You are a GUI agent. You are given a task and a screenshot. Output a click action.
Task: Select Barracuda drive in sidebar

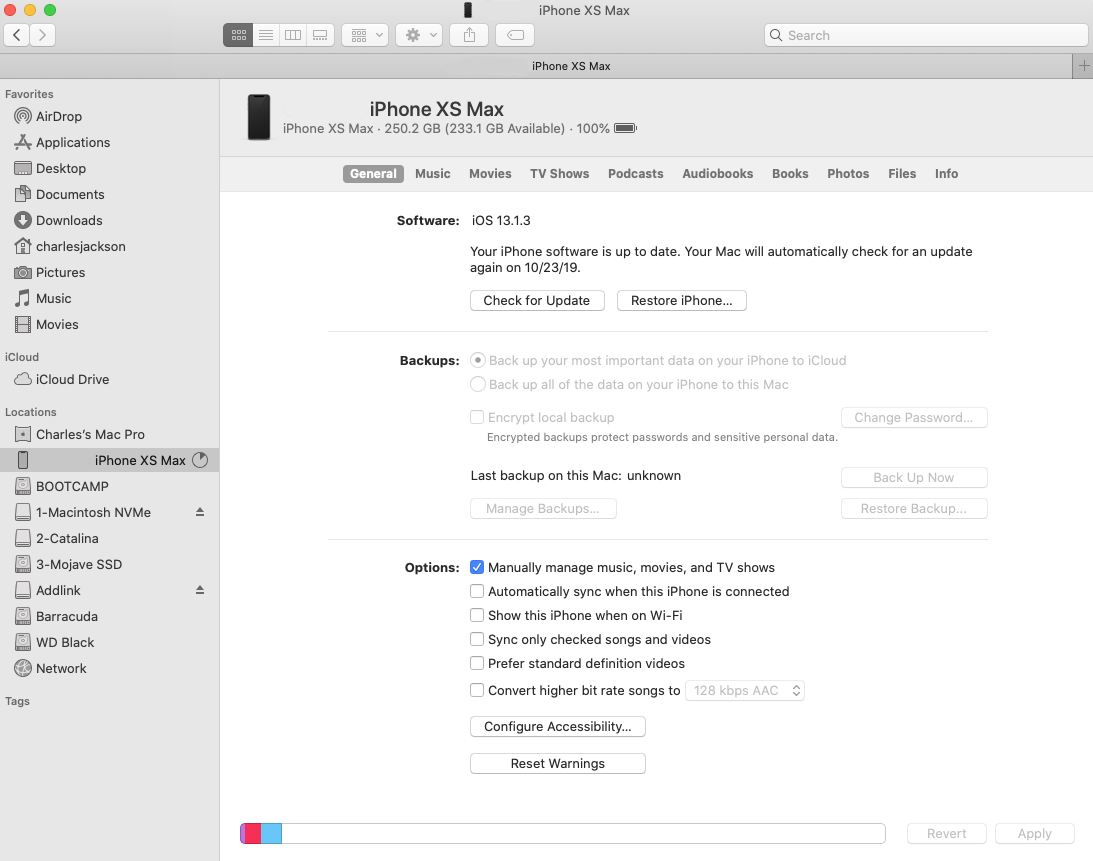click(109, 616)
